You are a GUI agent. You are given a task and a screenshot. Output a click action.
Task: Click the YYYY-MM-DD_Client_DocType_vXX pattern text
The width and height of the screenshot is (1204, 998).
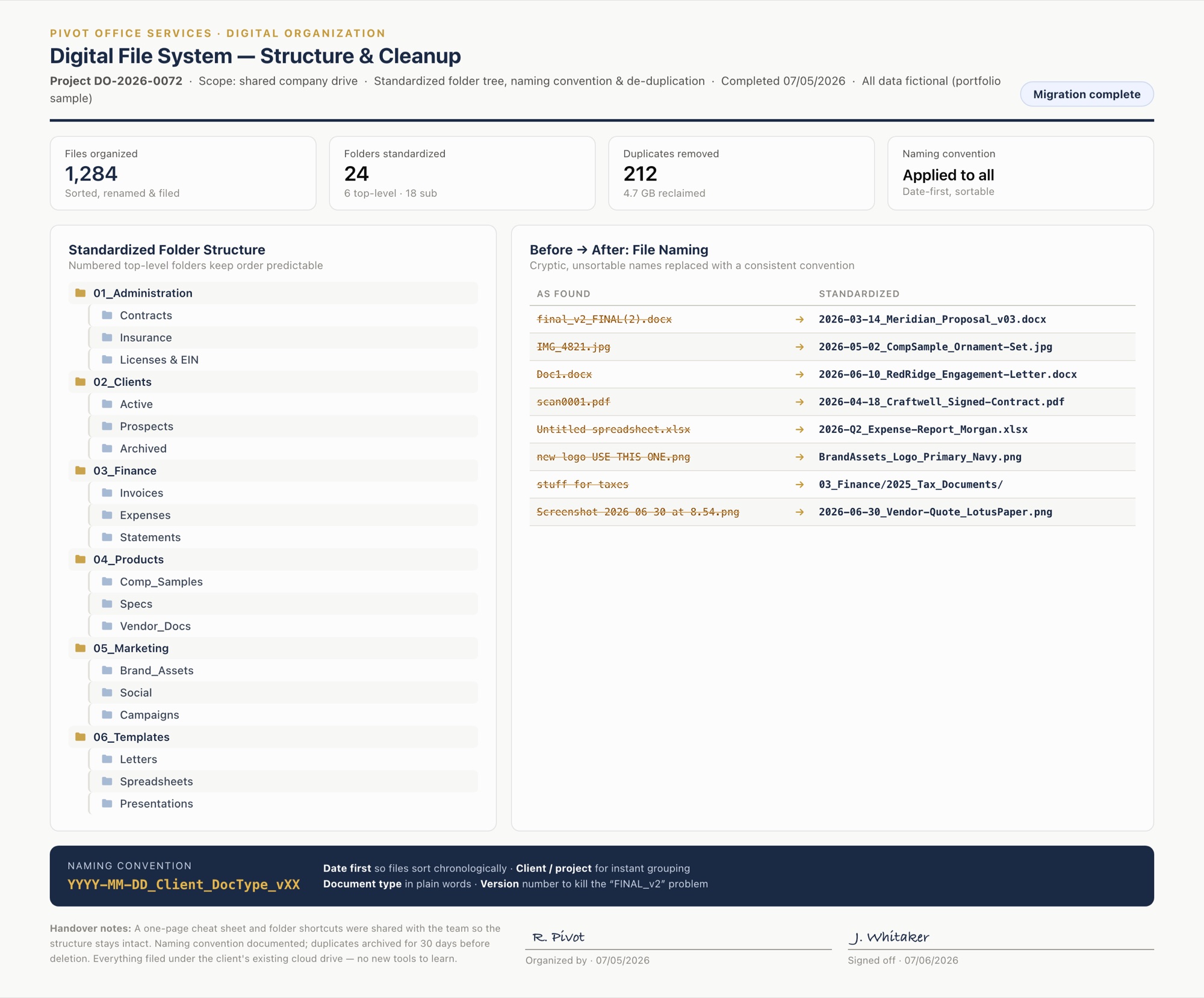[184, 884]
